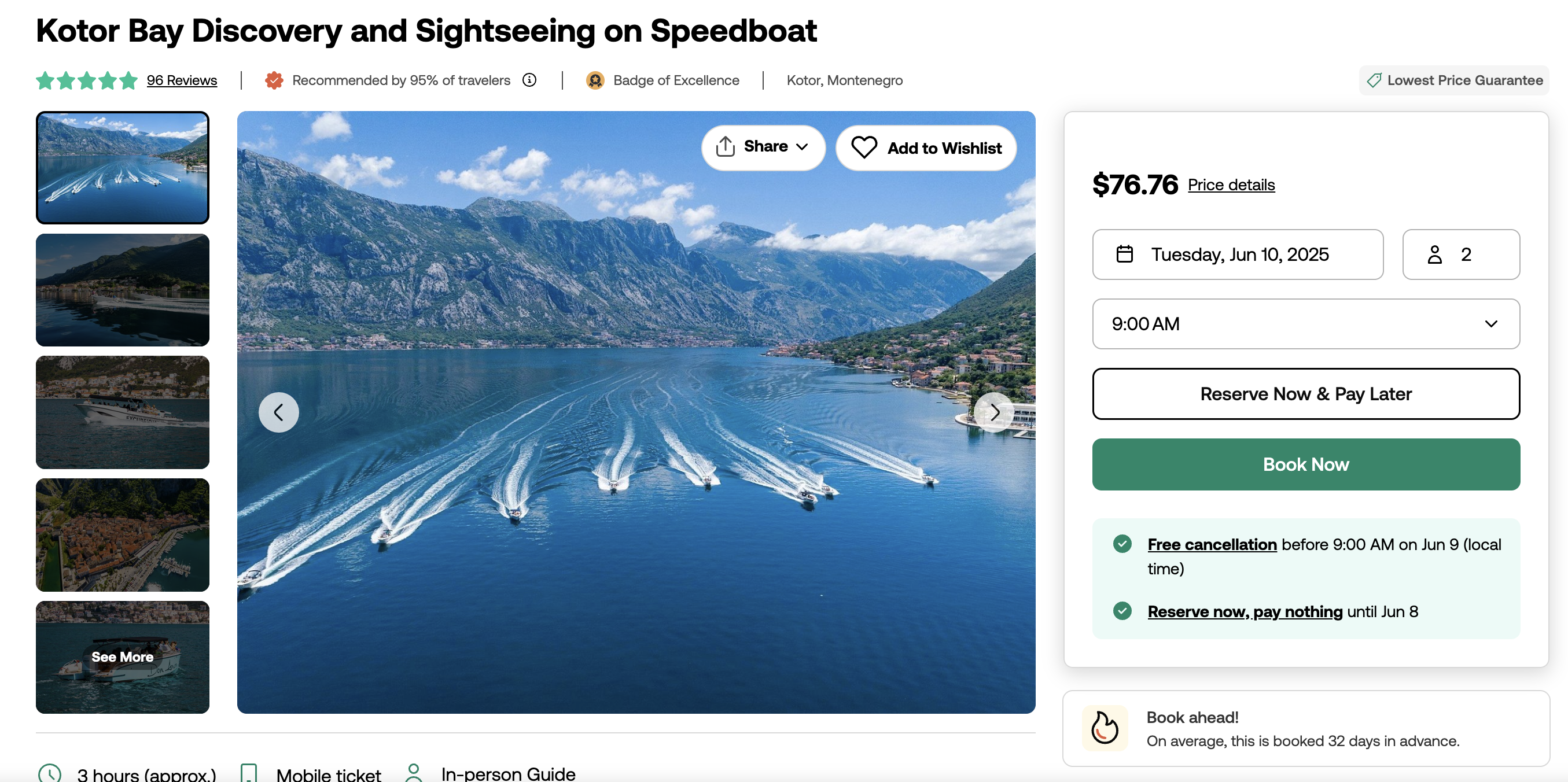The width and height of the screenshot is (1568, 782).
Task: Select the See More photo thumbnail
Action: click(x=122, y=656)
